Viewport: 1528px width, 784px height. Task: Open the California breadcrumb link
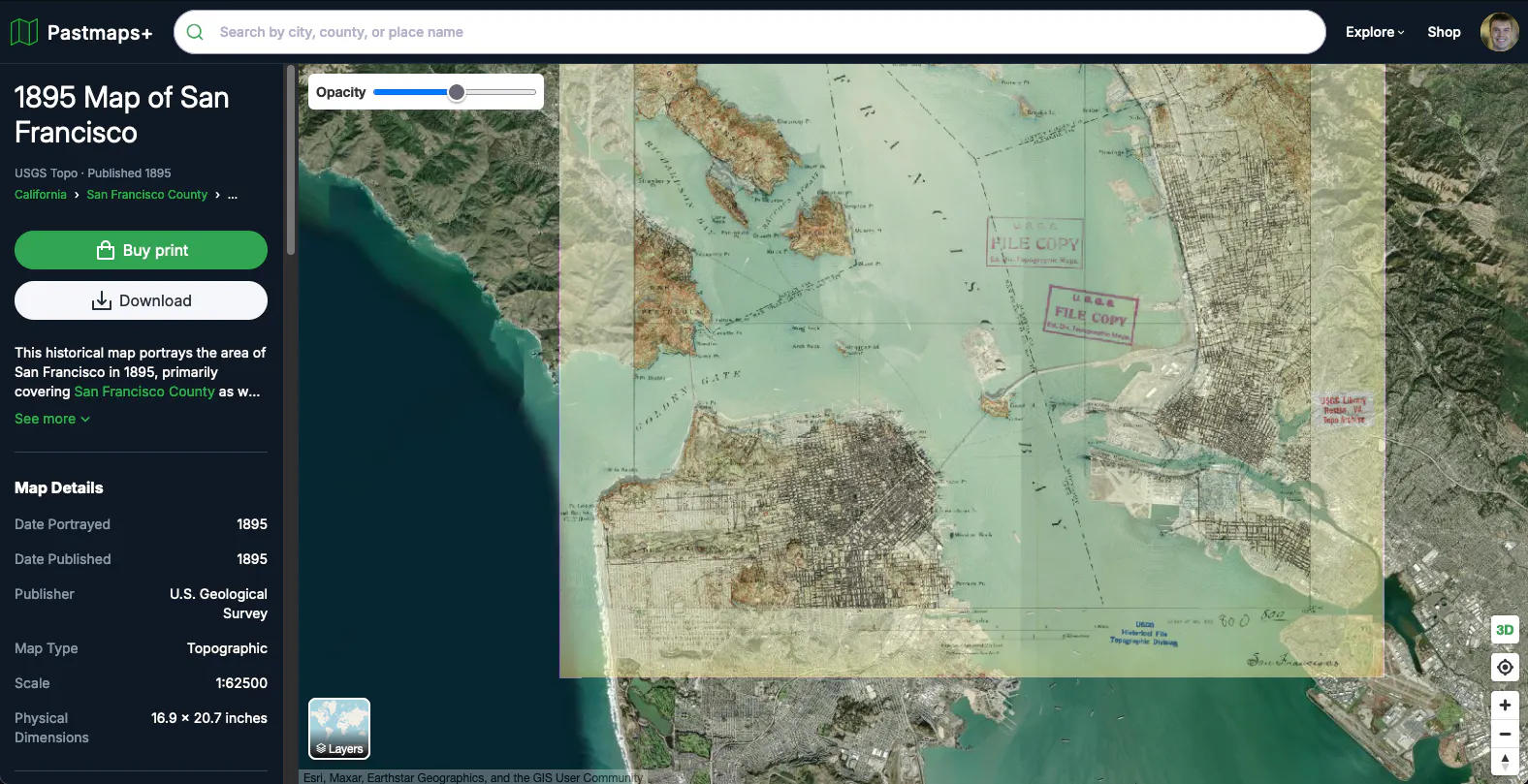coord(41,195)
